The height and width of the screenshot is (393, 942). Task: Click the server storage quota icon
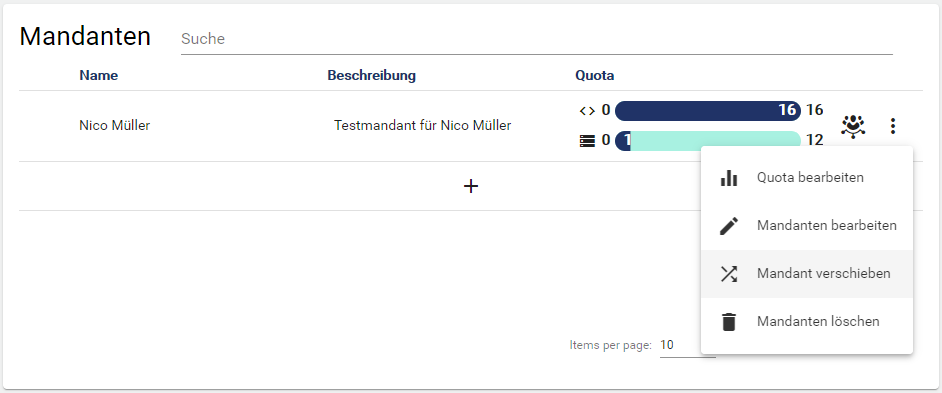click(587, 141)
